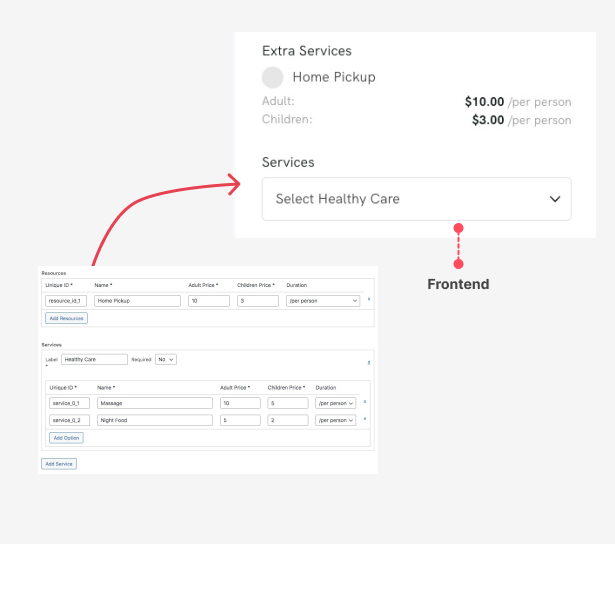
Task: Open Night Food duration dropdown
Action: (x=335, y=420)
